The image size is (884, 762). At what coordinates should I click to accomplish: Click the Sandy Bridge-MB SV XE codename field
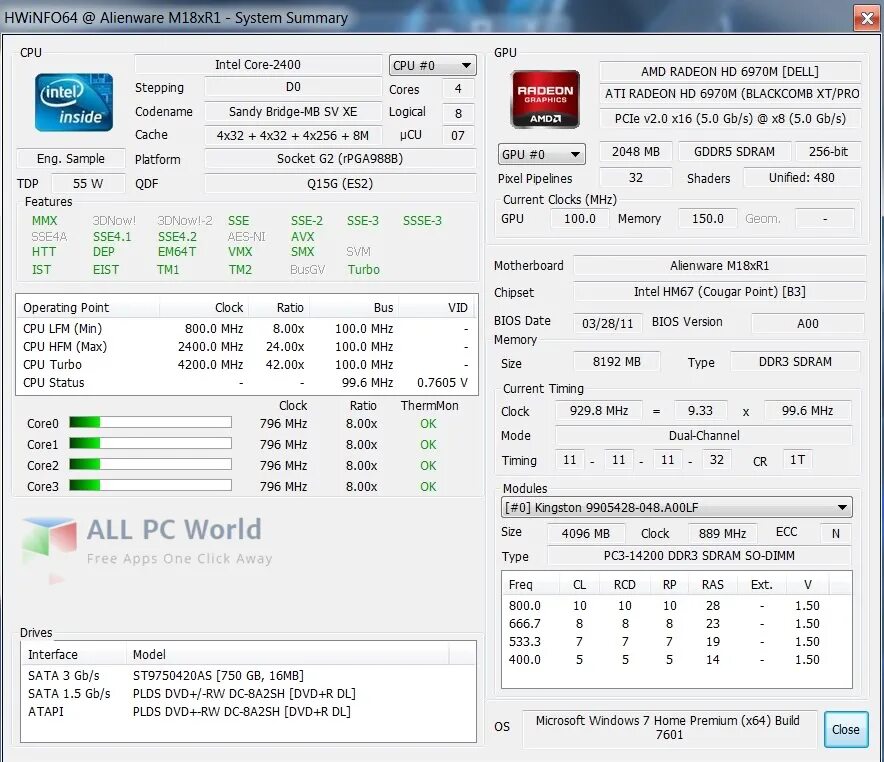pos(293,112)
